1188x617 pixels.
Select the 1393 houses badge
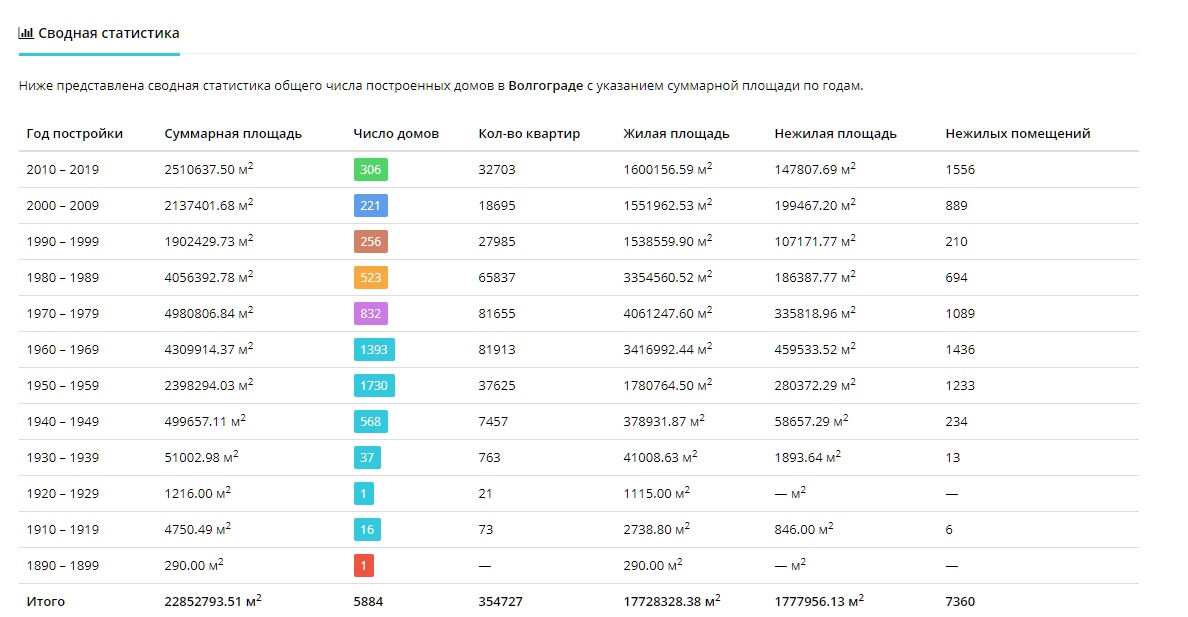374,350
